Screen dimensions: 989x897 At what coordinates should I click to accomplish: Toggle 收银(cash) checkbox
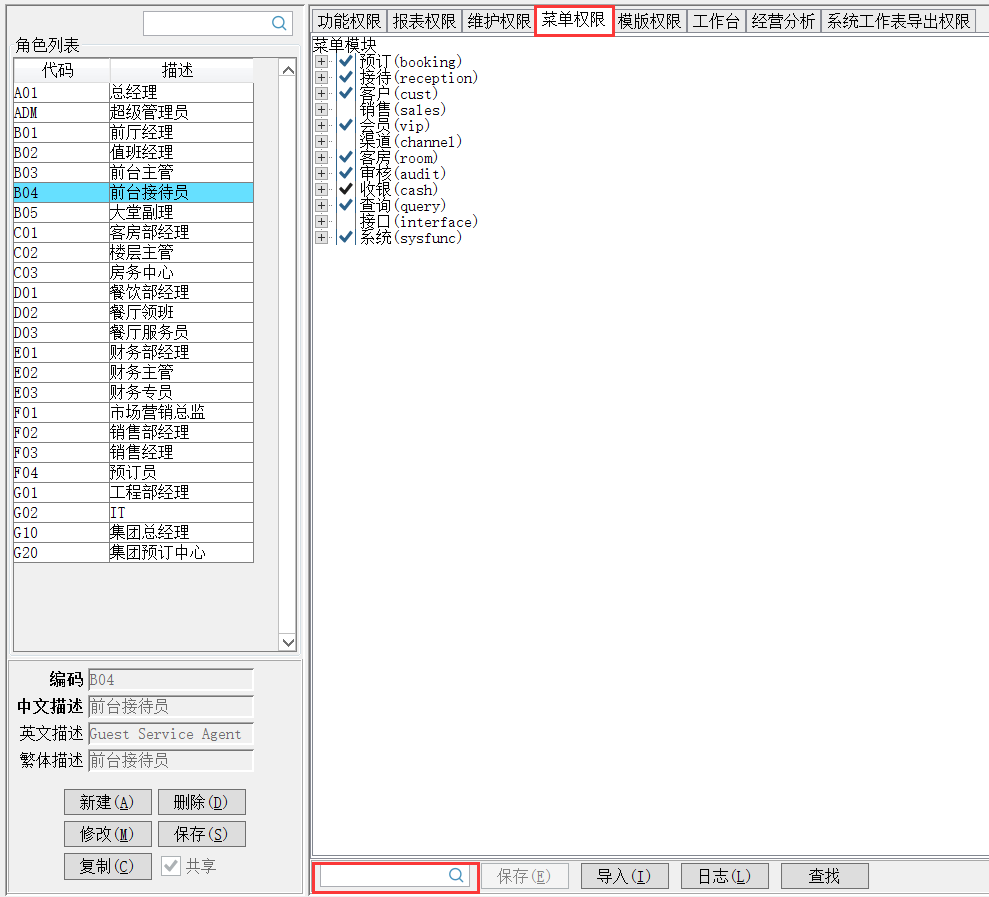pyautogui.click(x=346, y=189)
